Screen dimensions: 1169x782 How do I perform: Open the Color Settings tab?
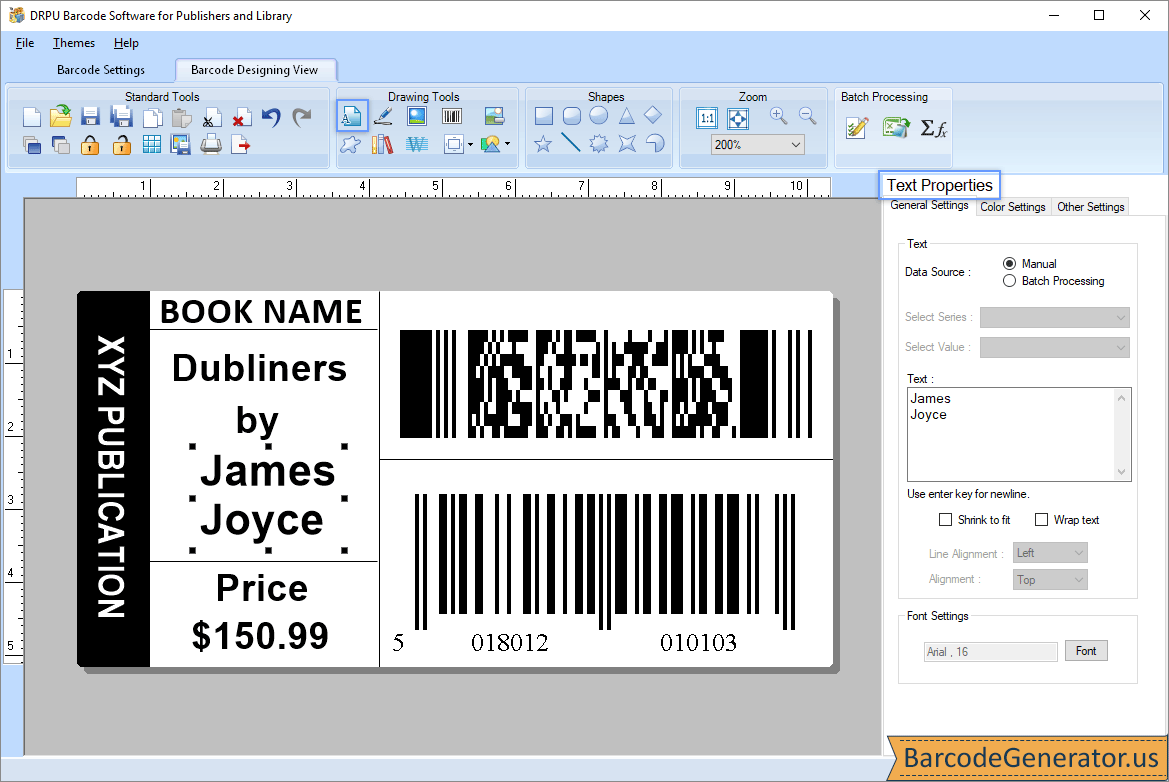coord(1013,207)
